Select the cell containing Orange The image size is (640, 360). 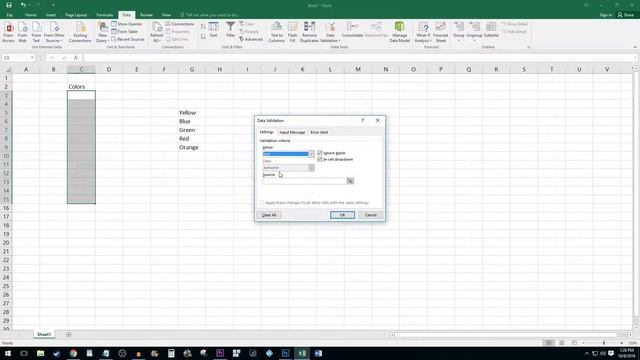(x=191, y=147)
